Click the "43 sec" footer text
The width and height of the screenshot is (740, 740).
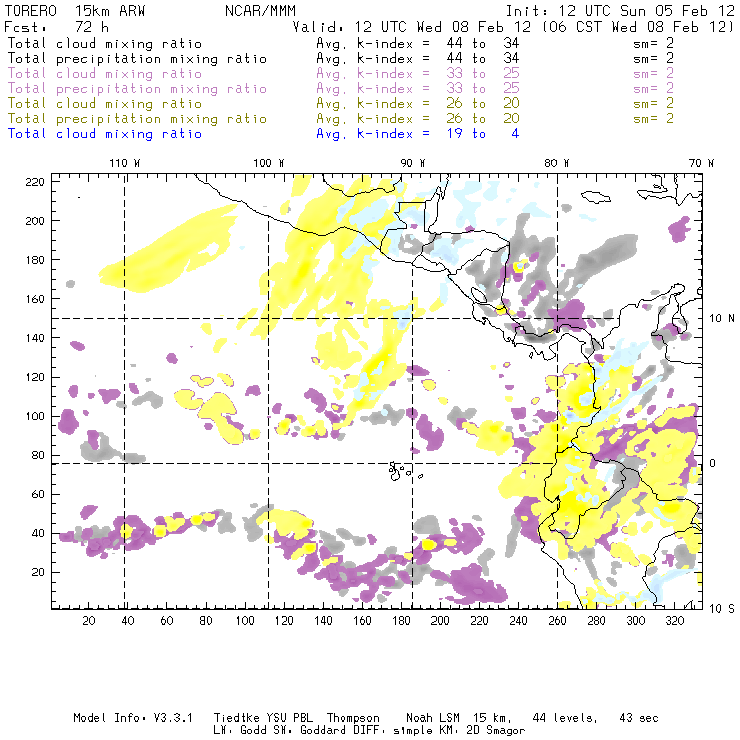coord(639,718)
